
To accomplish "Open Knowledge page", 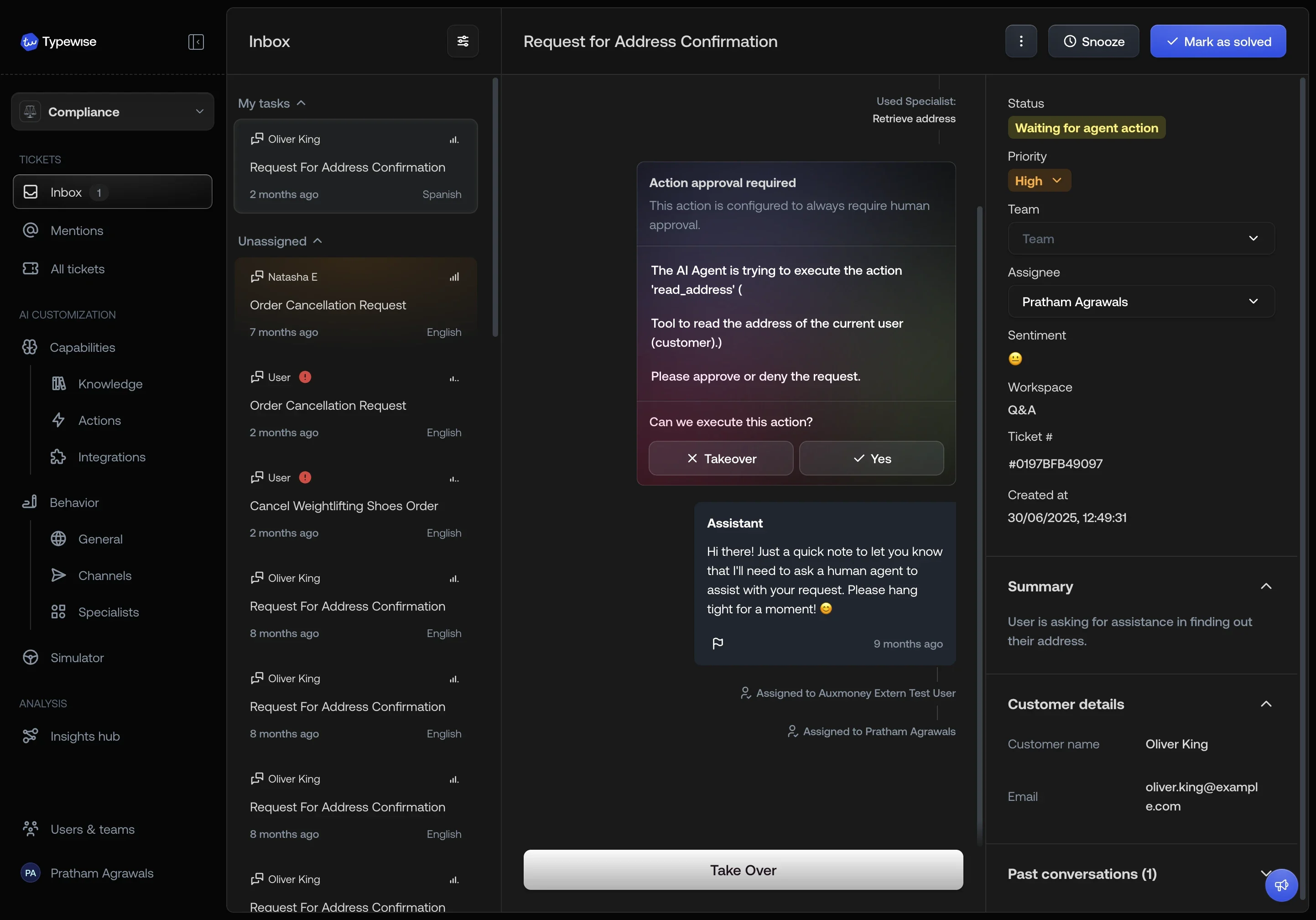I will (x=110, y=384).
